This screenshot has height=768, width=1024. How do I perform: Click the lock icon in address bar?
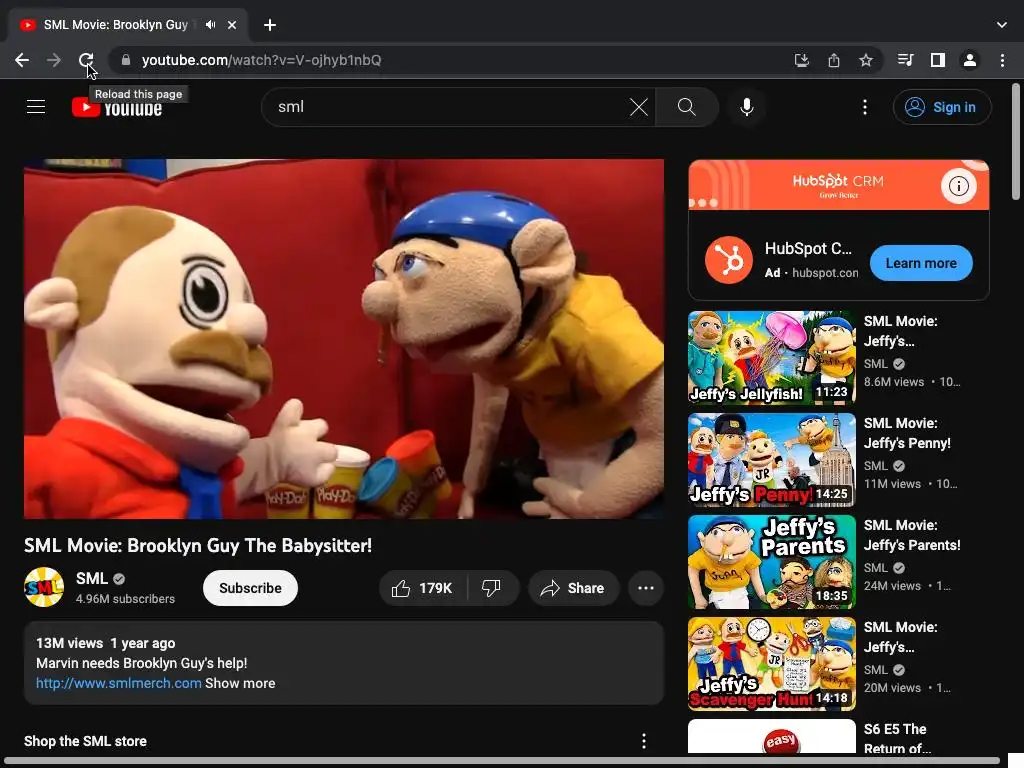click(126, 60)
